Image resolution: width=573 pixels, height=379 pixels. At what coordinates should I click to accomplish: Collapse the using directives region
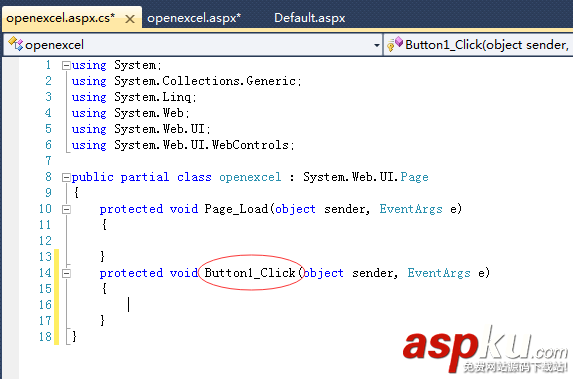click(x=66, y=65)
